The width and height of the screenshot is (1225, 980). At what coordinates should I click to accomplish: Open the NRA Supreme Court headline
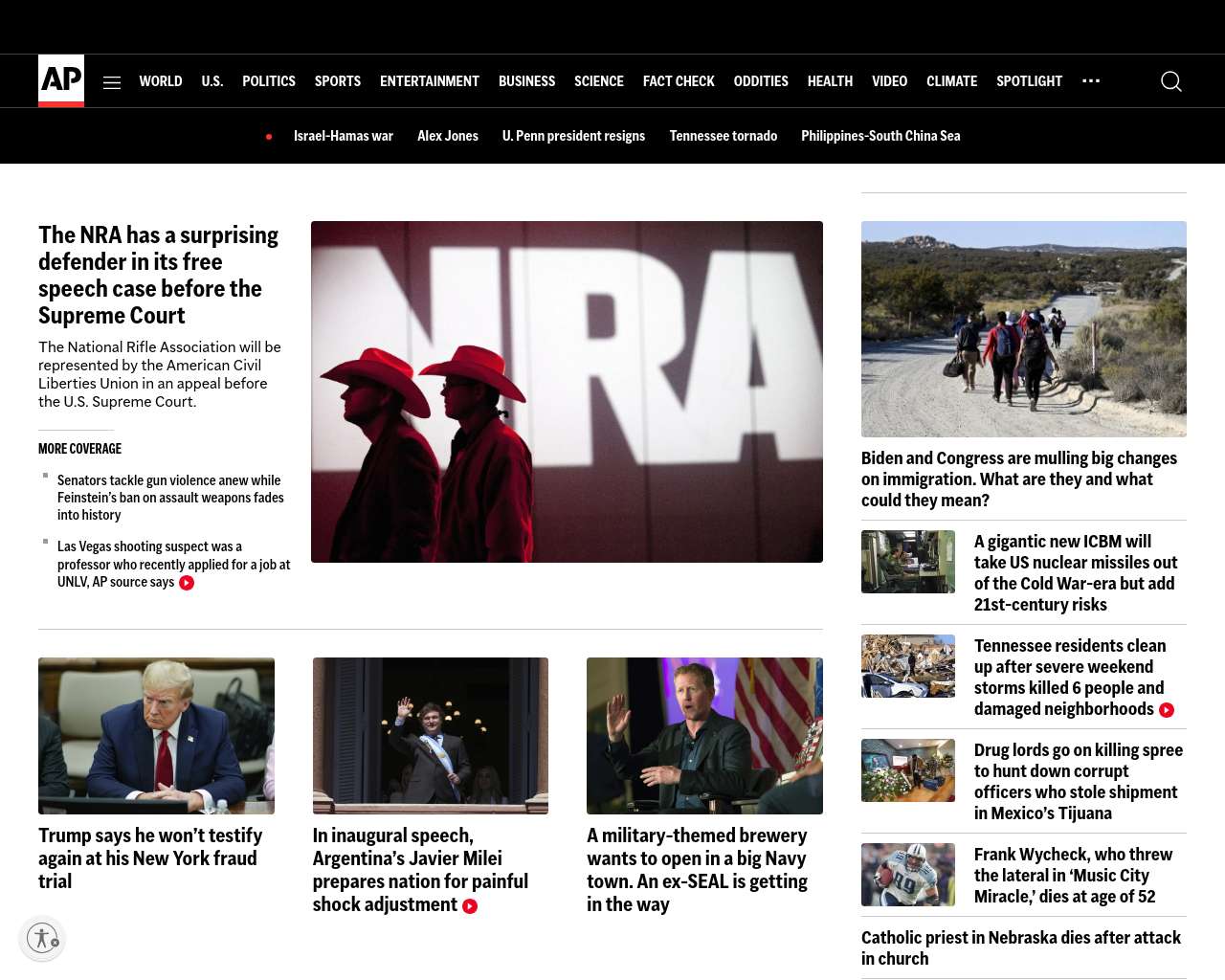[x=159, y=276]
